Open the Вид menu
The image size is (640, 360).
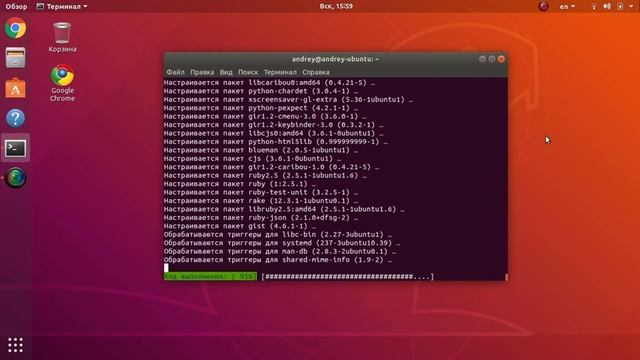click(x=226, y=72)
